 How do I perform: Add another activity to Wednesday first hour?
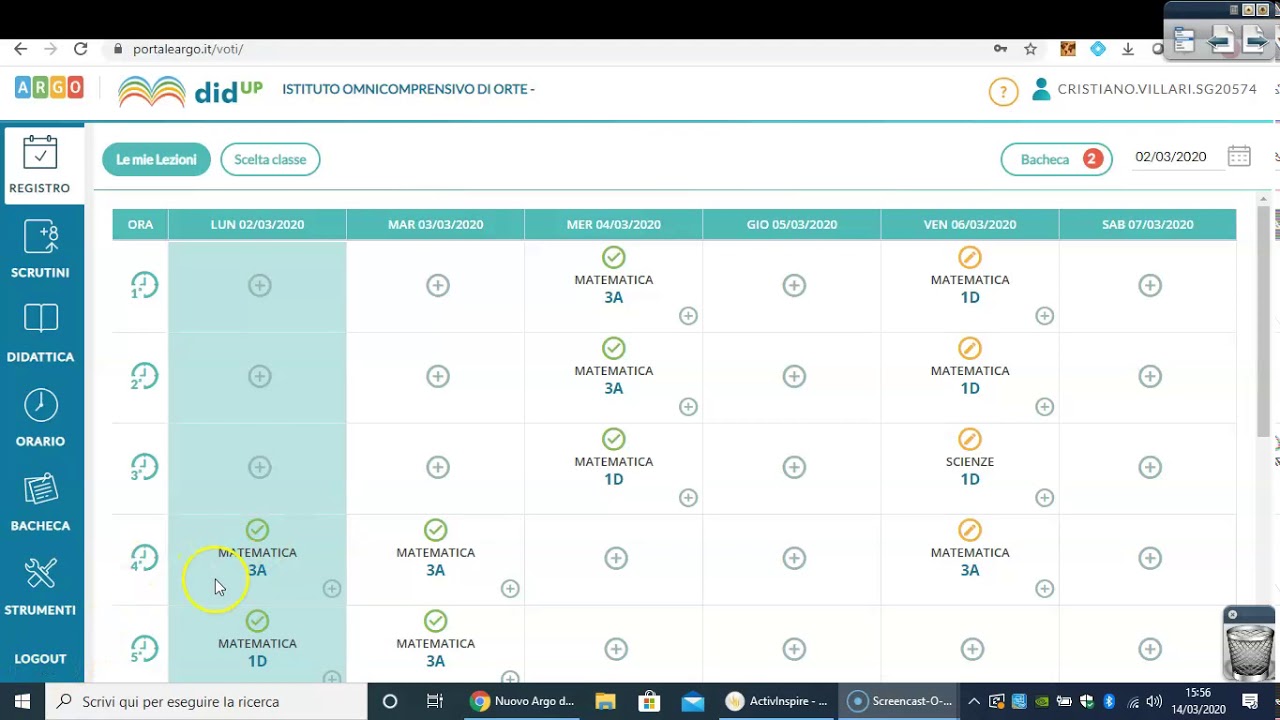[x=688, y=316]
